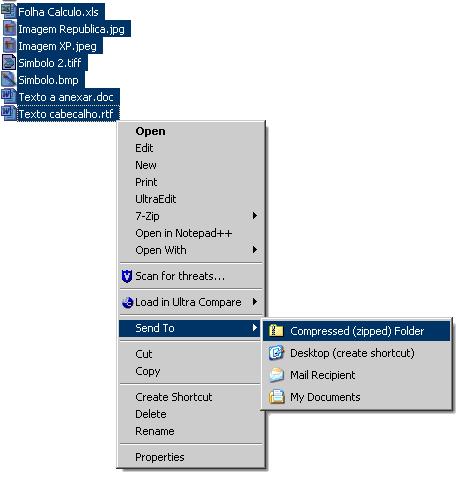The image size is (456, 488).
Task: Click the My Documents folder icon
Action: point(276,397)
